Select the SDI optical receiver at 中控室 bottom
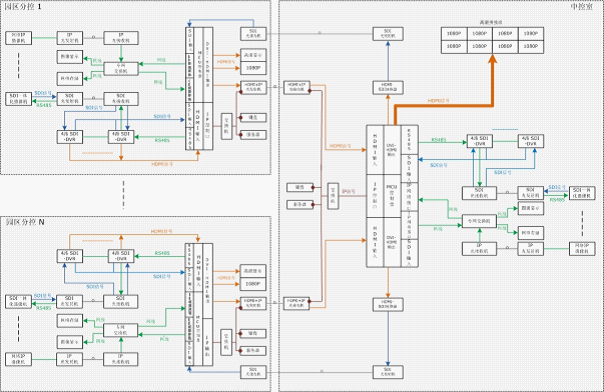The image size is (604, 392). click(388, 372)
